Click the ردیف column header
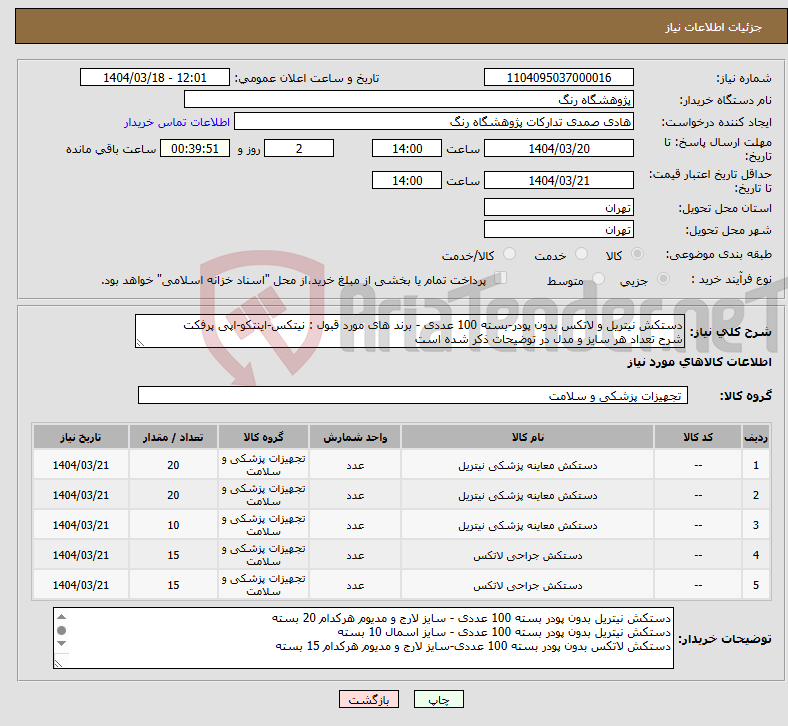Viewport: 788px width, 726px height. pos(755,437)
